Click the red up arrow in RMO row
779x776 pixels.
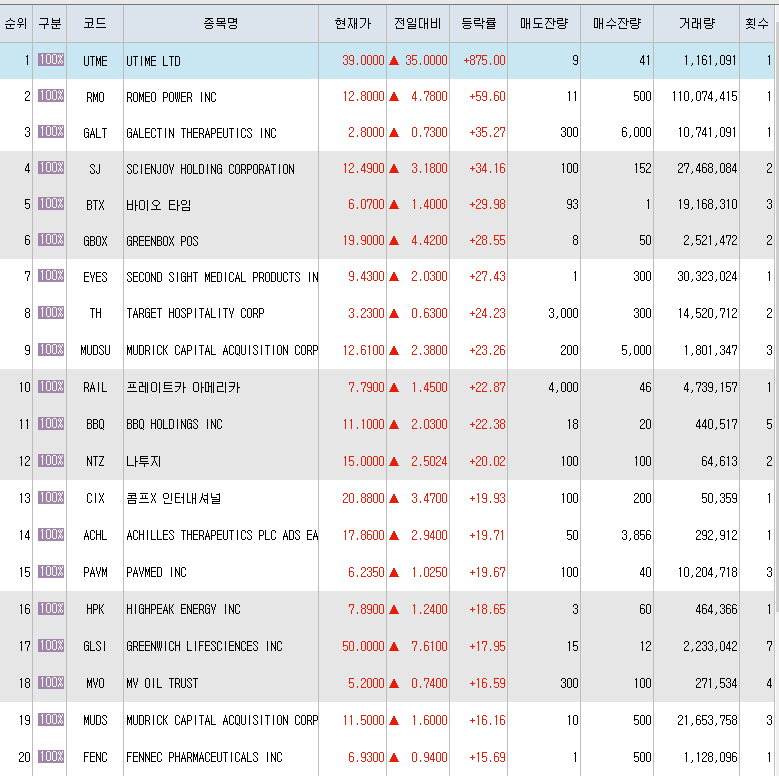tap(394, 96)
